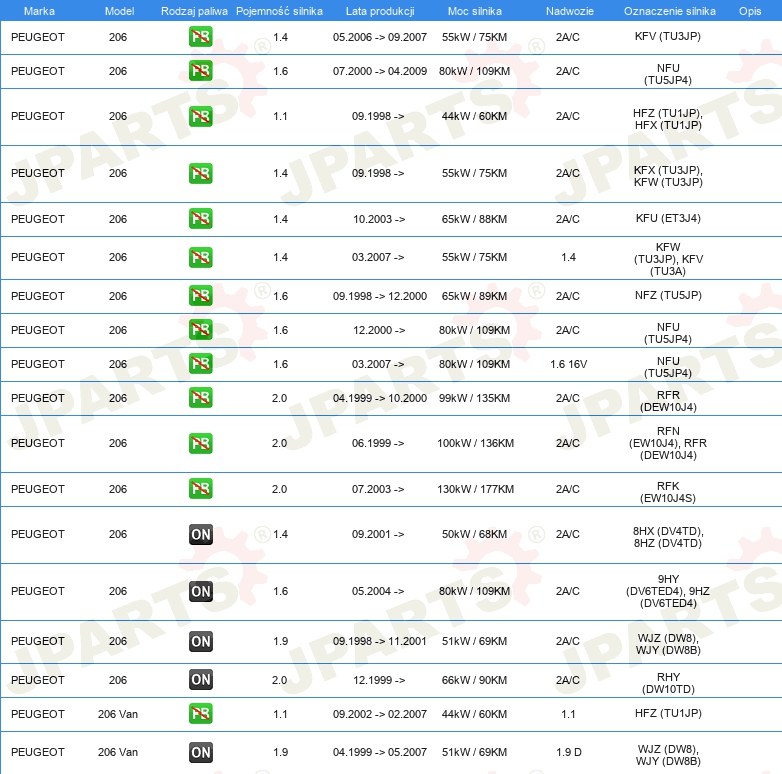This screenshot has height=774, width=782.
Task: Select the date 05.2004 ->
Action: click(x=378, y=591)
